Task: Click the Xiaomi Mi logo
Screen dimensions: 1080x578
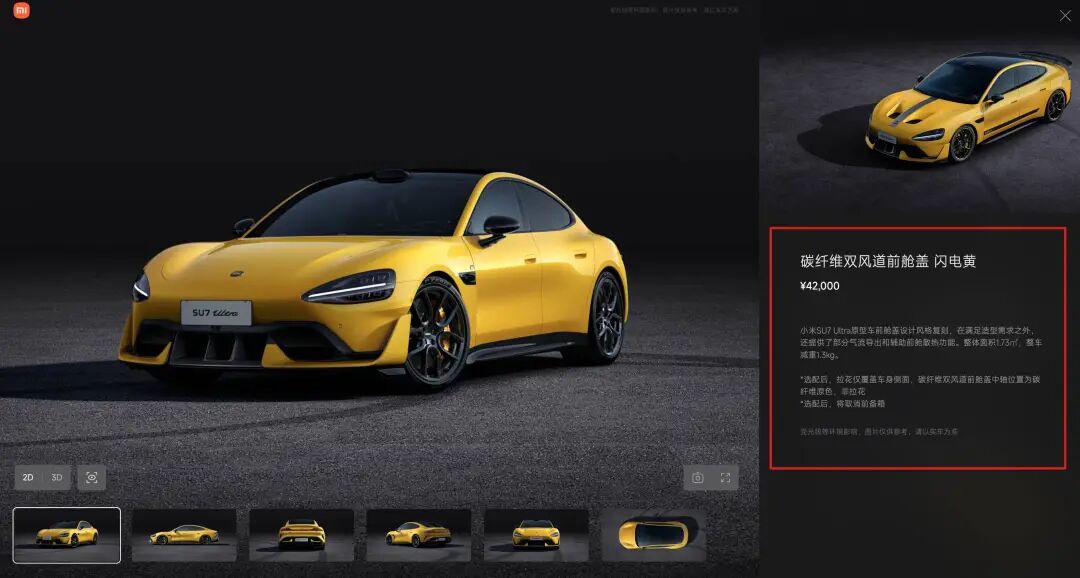Action: pyautogui.click(x=21, y=10)
